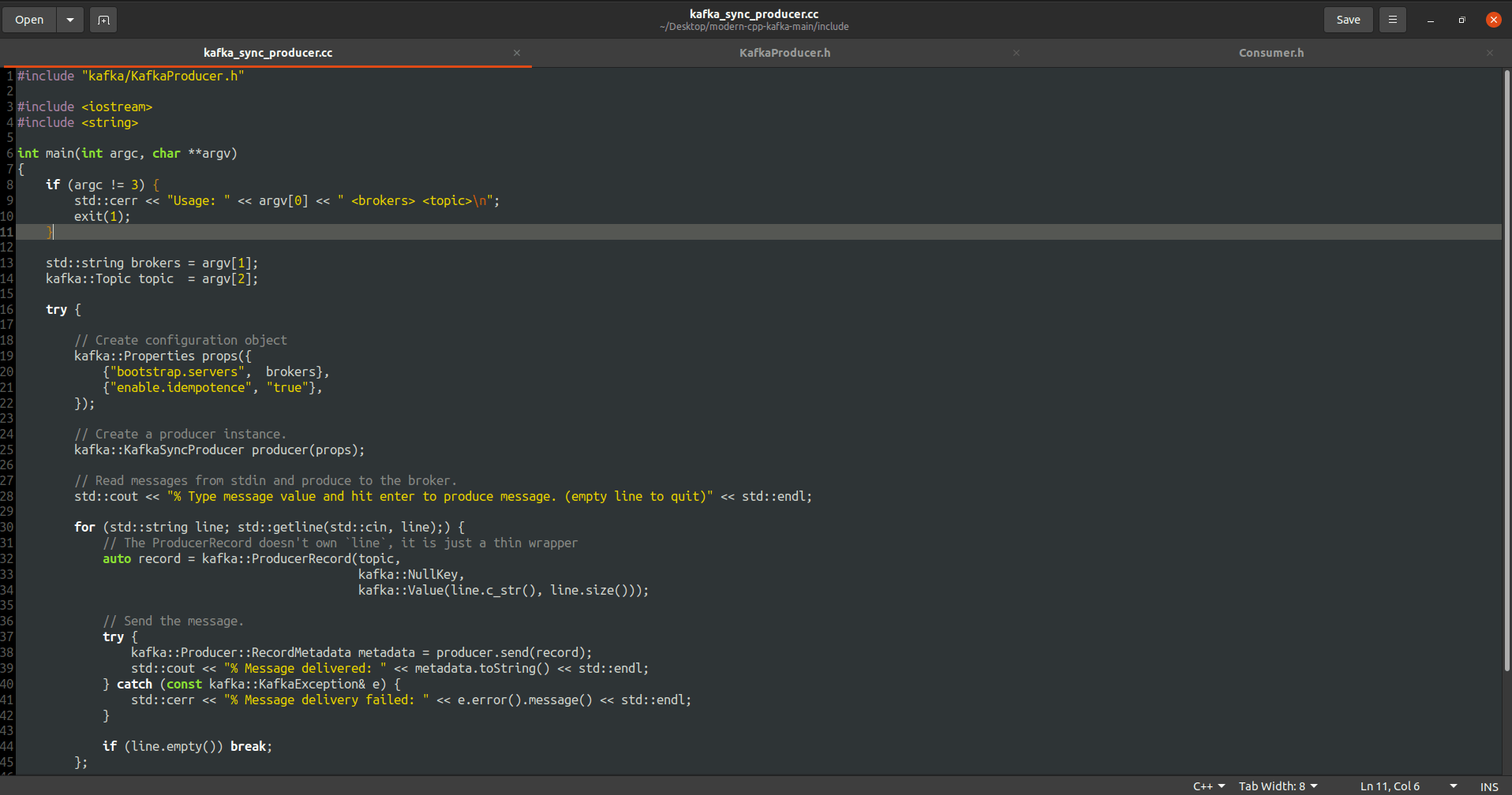
Task: Click the vertical scrollbar thumb
Action: coord(1506,371)
